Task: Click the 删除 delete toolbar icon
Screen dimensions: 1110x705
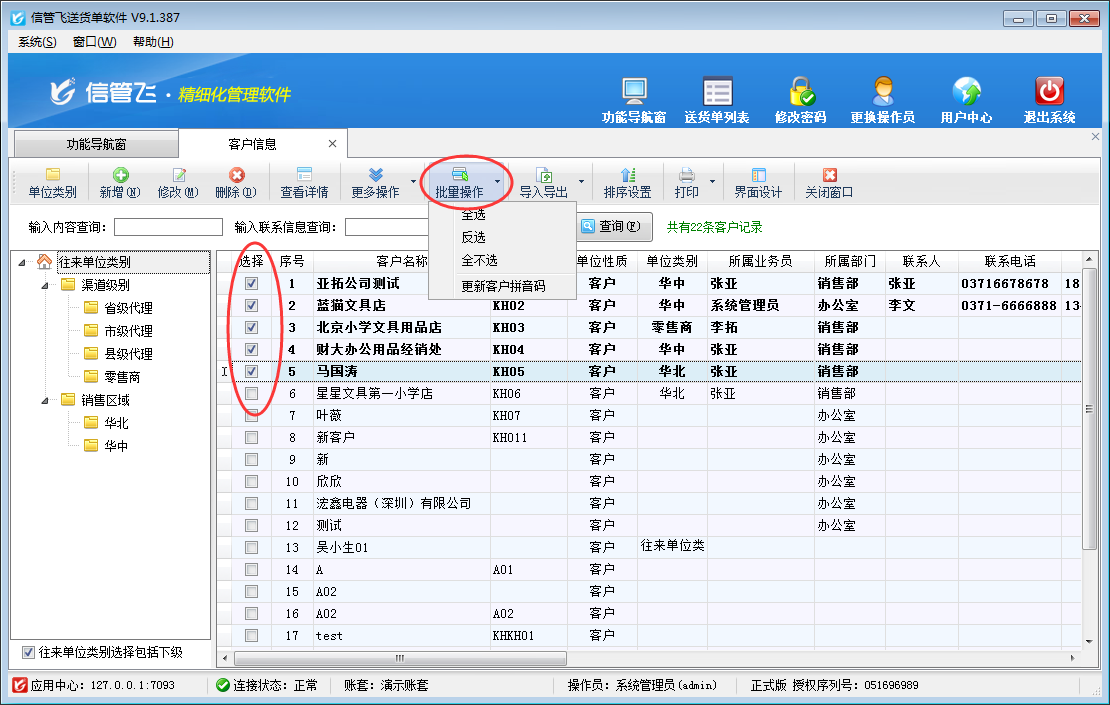Action: click(236, 176)
